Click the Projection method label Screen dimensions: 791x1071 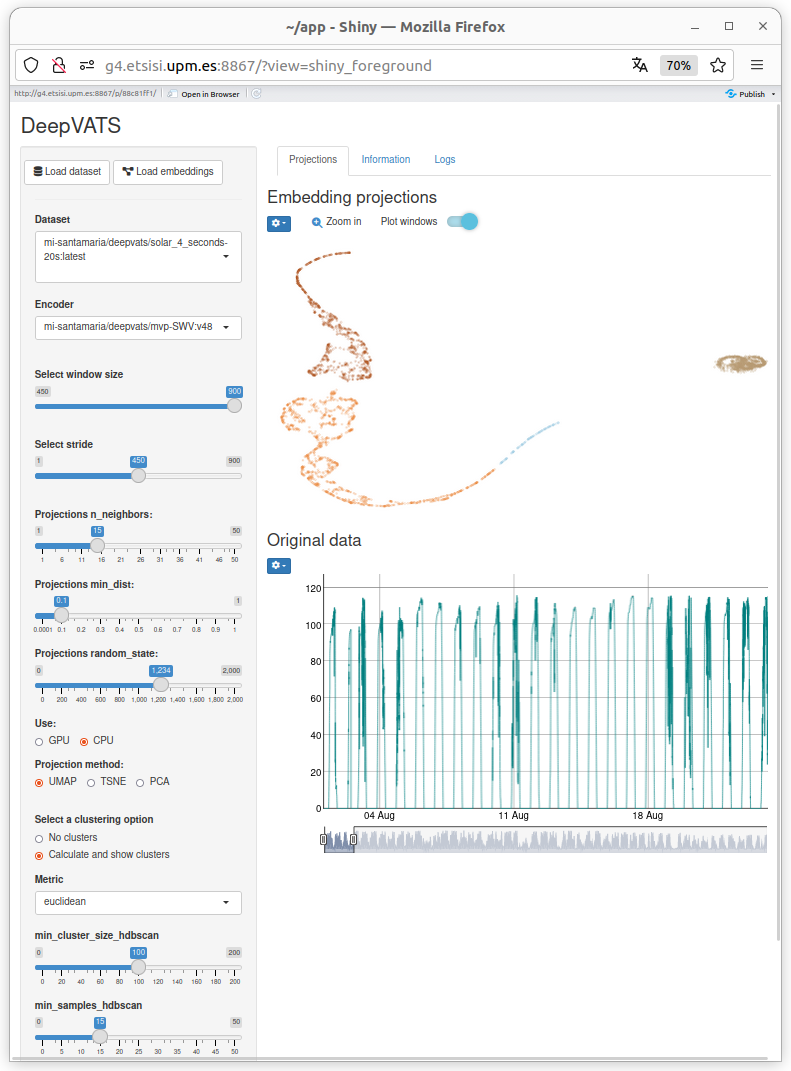pos(79,764)
